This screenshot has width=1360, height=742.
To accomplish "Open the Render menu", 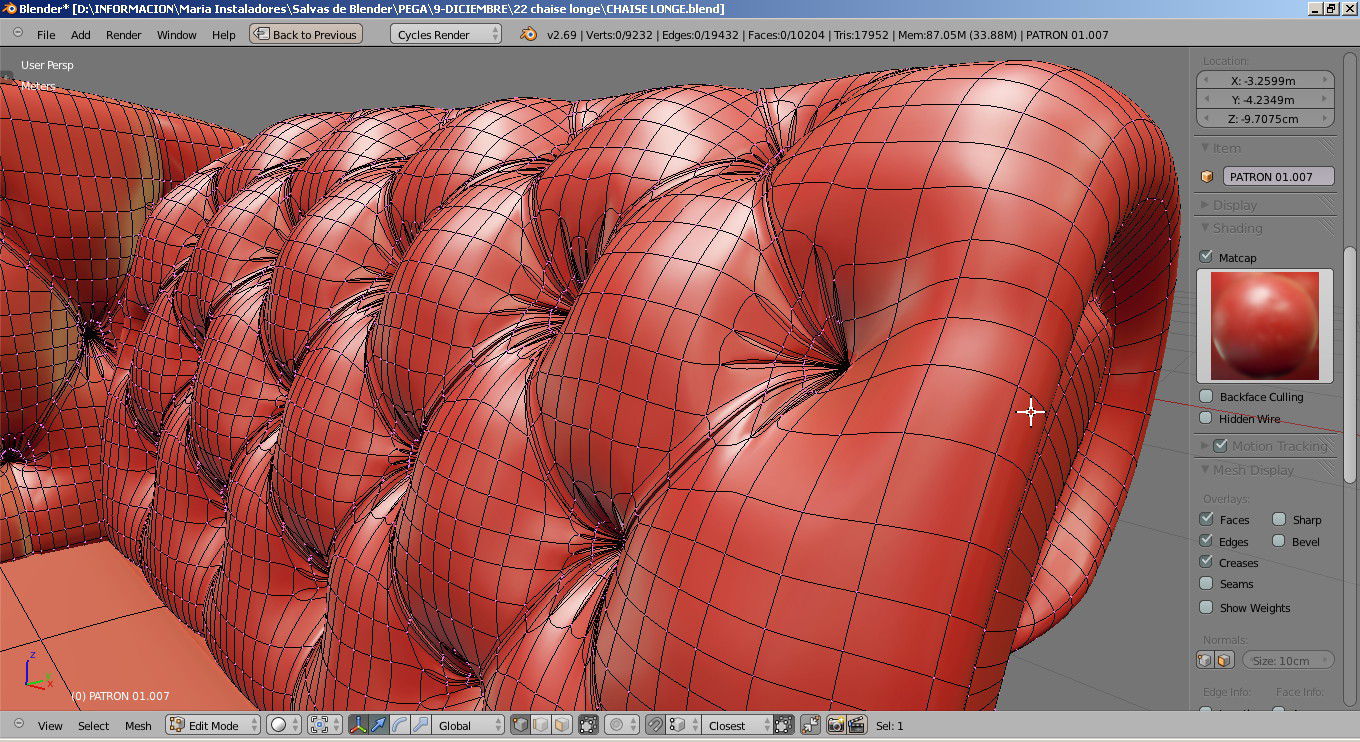I will (x=124, y=34).
